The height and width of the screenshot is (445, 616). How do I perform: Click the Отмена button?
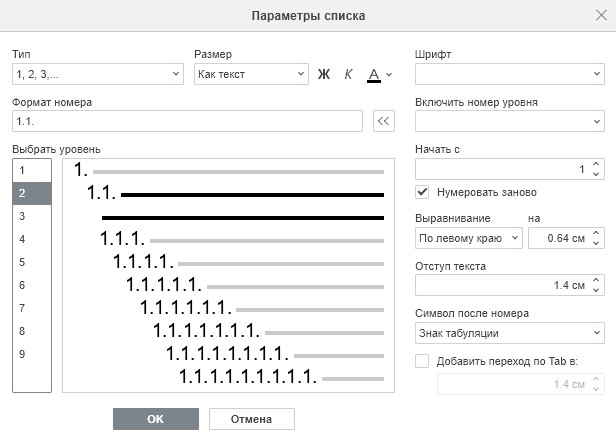click(x=252, y=419)
